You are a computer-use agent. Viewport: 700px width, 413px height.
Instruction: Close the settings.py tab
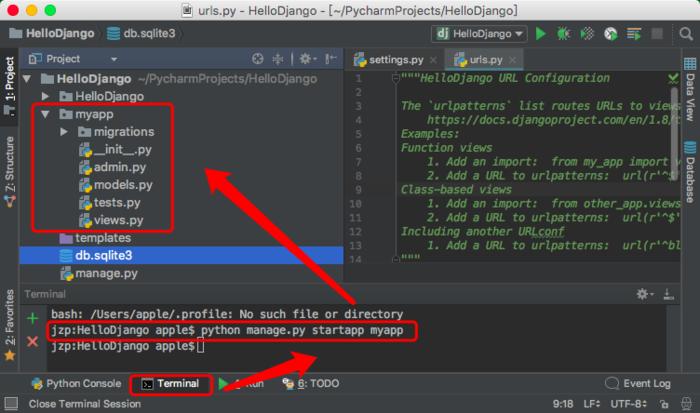433,59
